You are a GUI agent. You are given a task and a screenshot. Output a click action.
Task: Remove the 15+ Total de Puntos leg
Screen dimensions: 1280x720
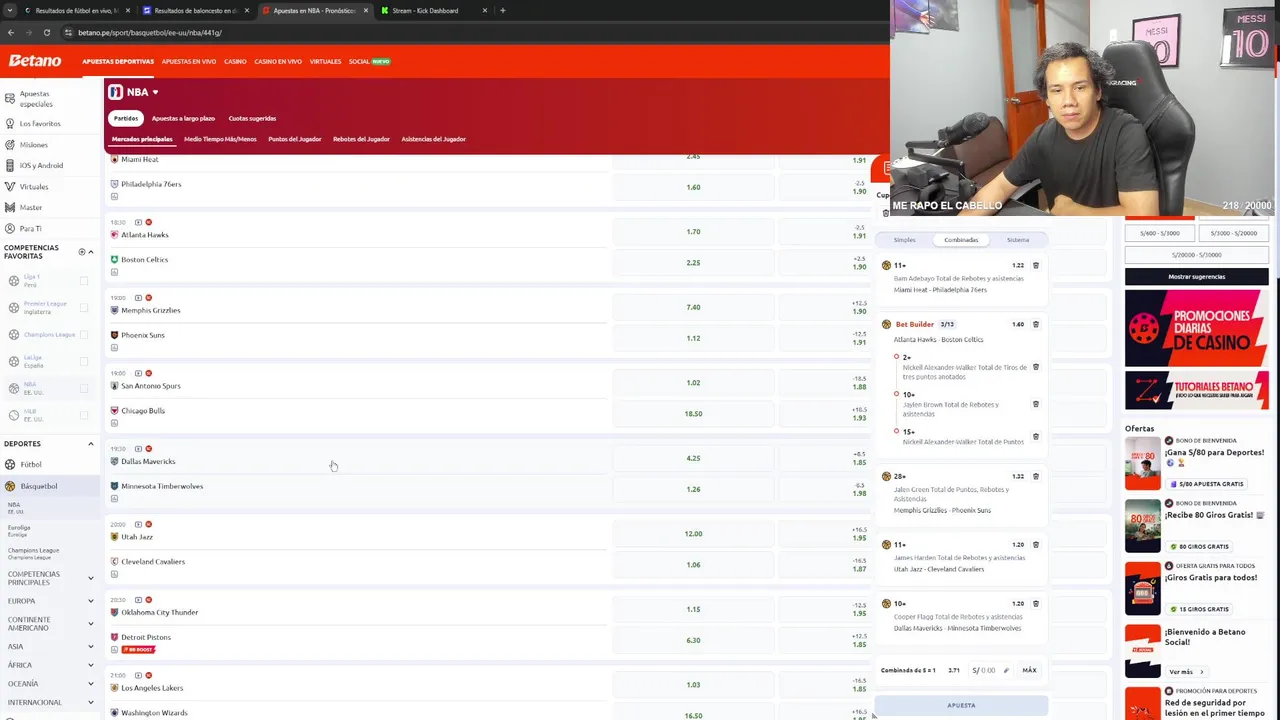[1036, 437]
